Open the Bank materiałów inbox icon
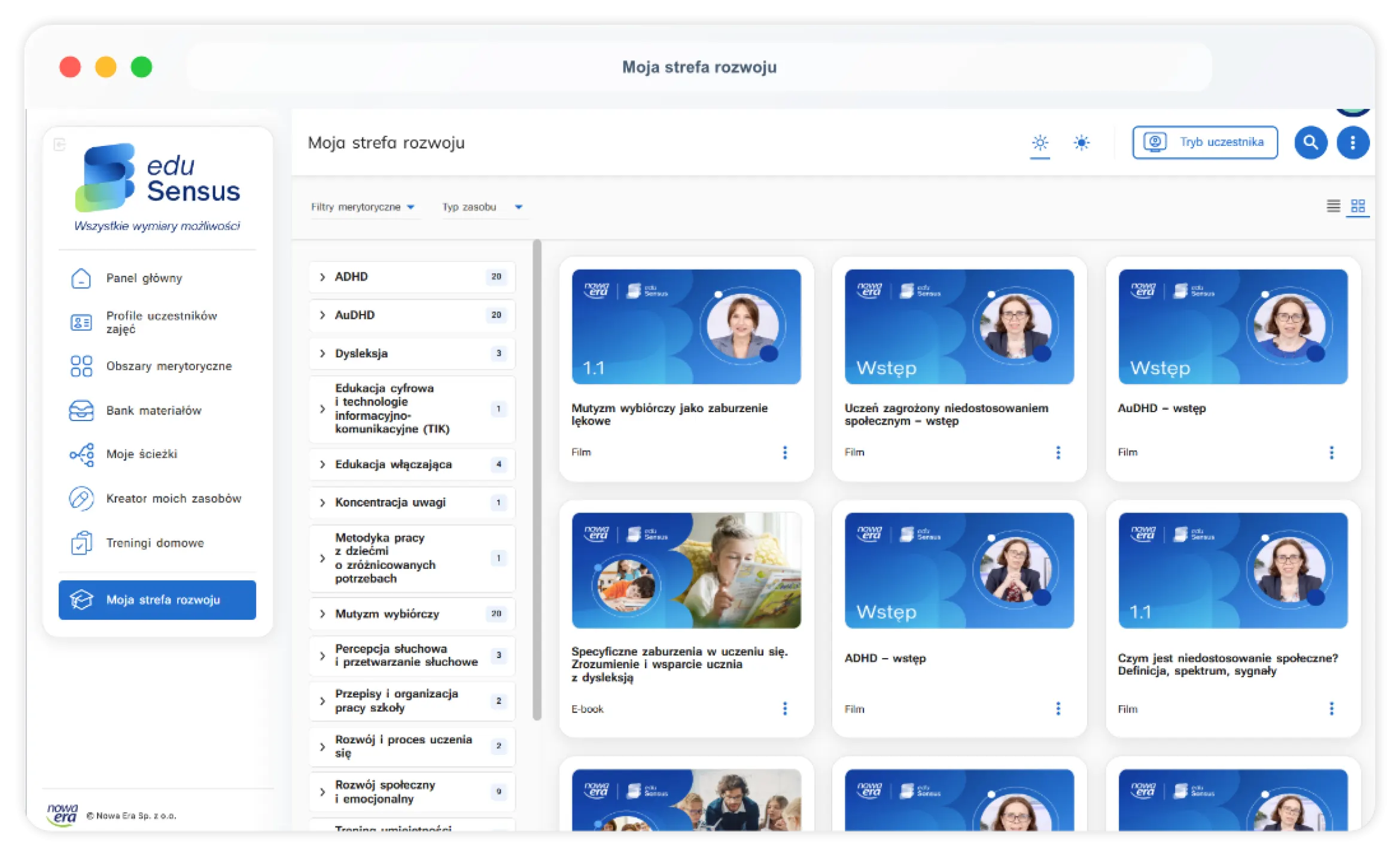The image size is (1400, 853). coord(81,410)
